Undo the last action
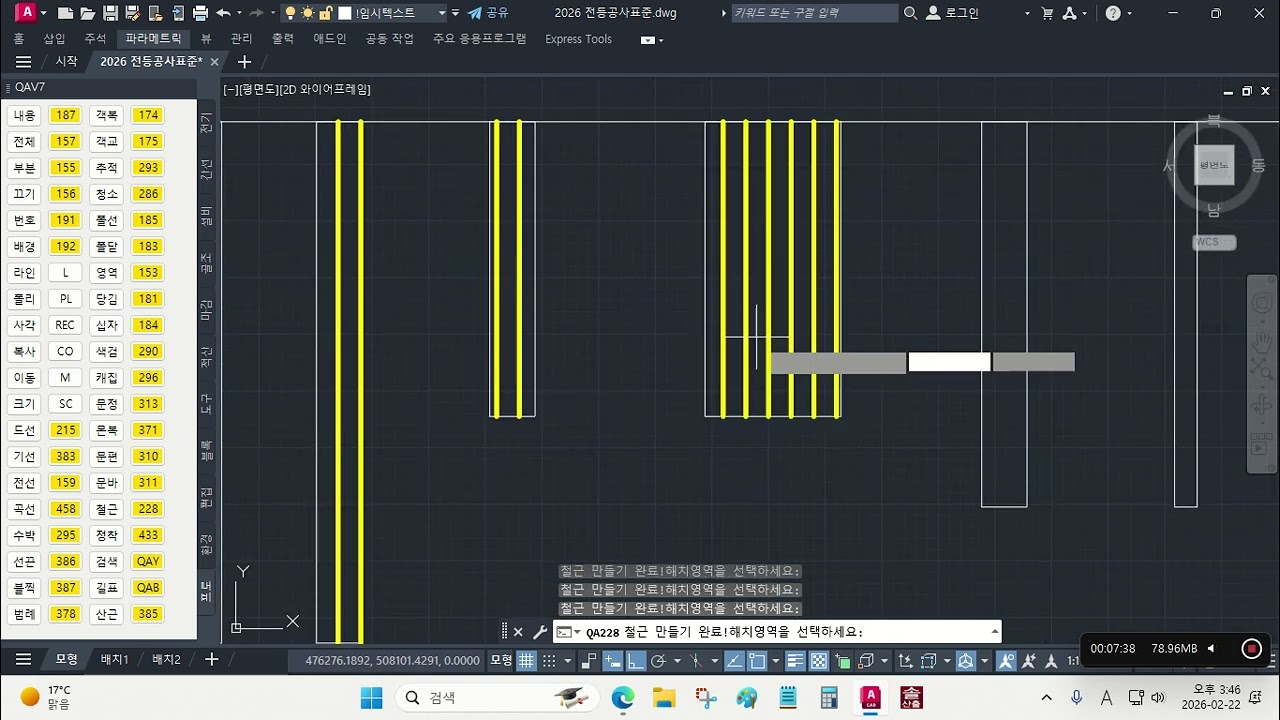This screenshot has height=720, width=1280. click(x=223, y=14)
